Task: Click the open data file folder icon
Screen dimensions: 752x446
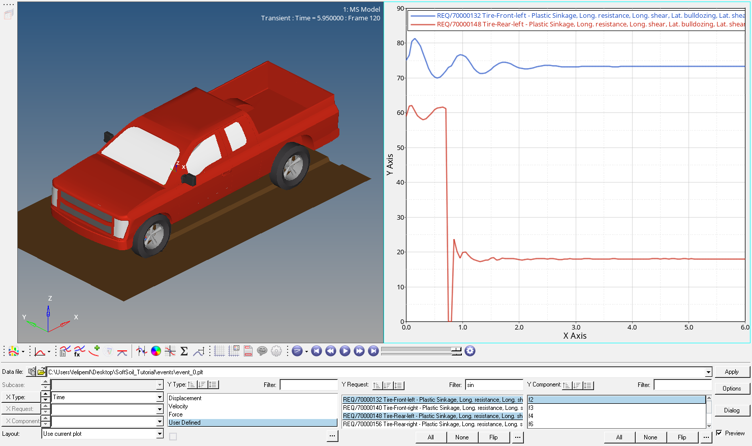Action: [42, 372]
